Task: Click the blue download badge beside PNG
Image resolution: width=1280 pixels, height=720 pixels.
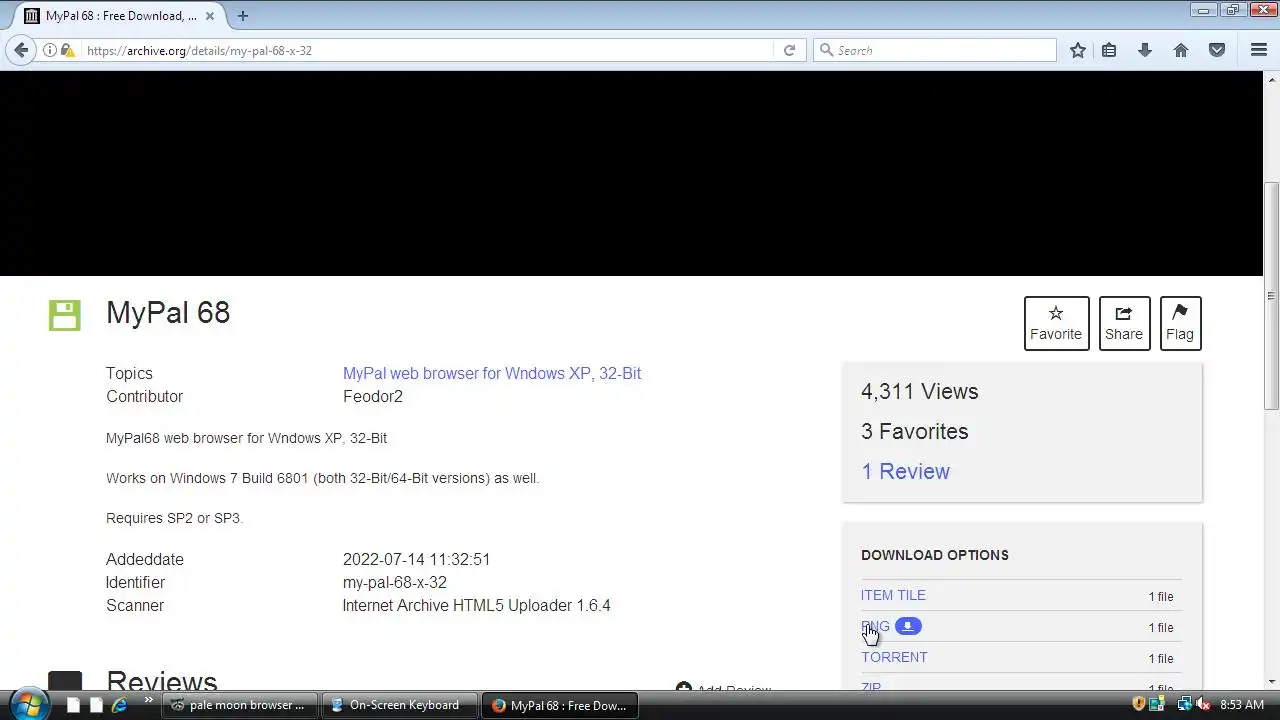Action: (x=908, y=626)
